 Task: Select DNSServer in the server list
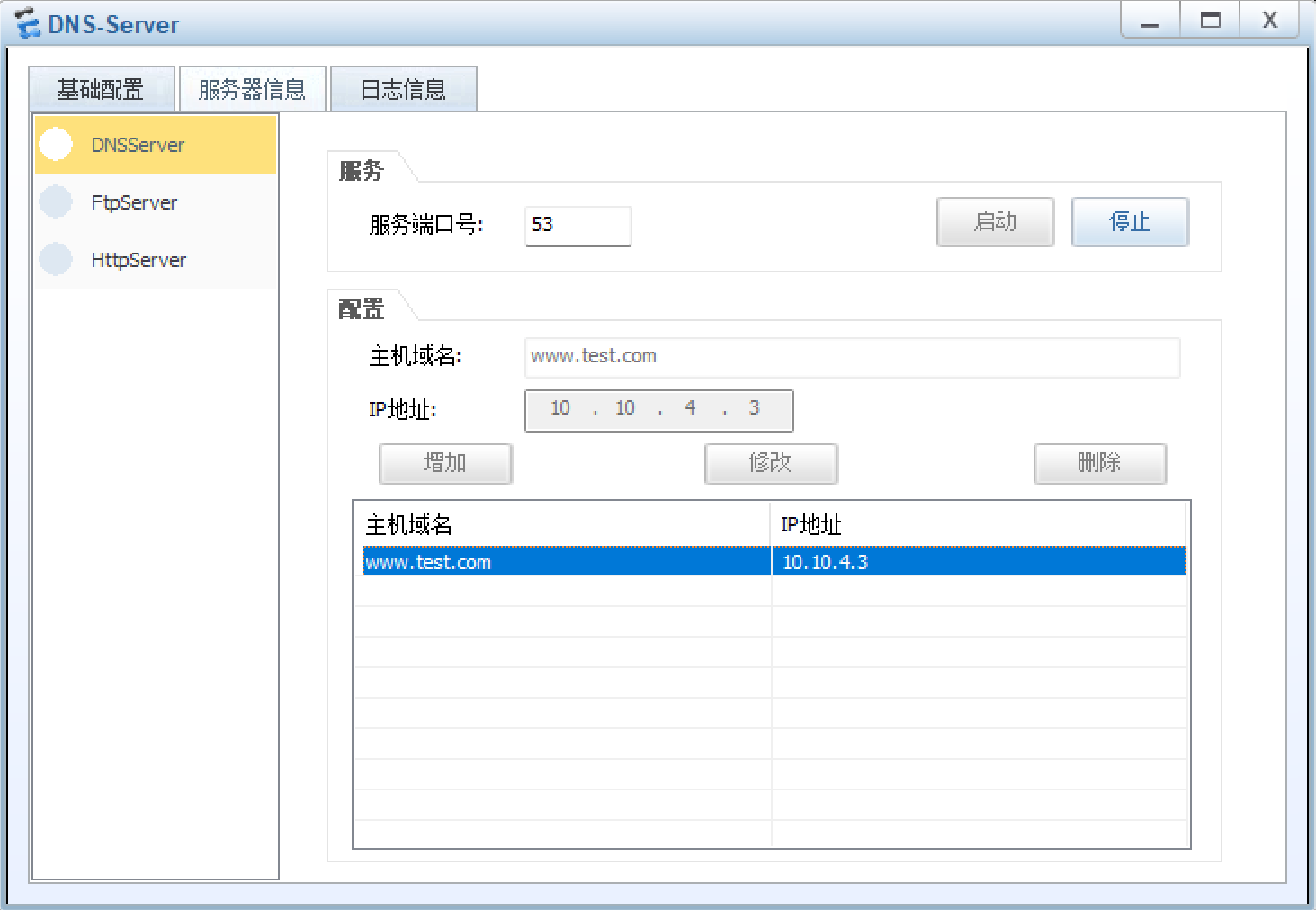(x=137, y=144)
